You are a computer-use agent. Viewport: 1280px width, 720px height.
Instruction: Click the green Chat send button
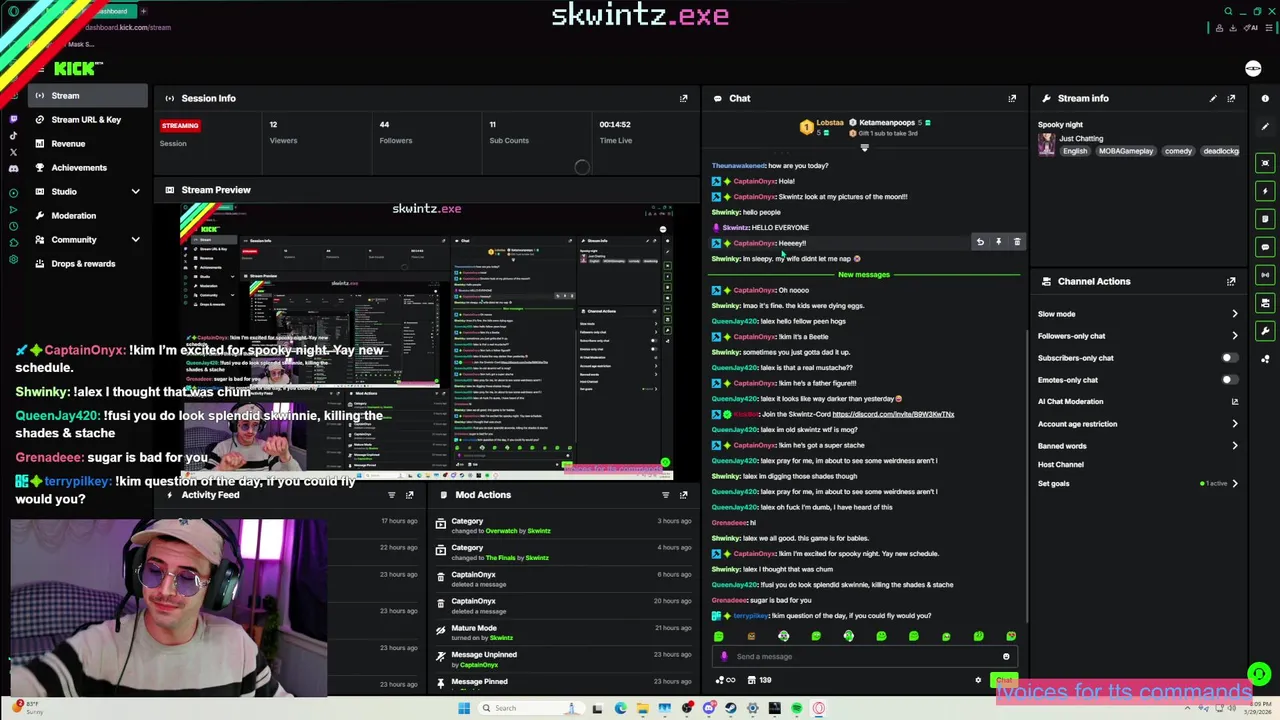tap(1004, 681)
